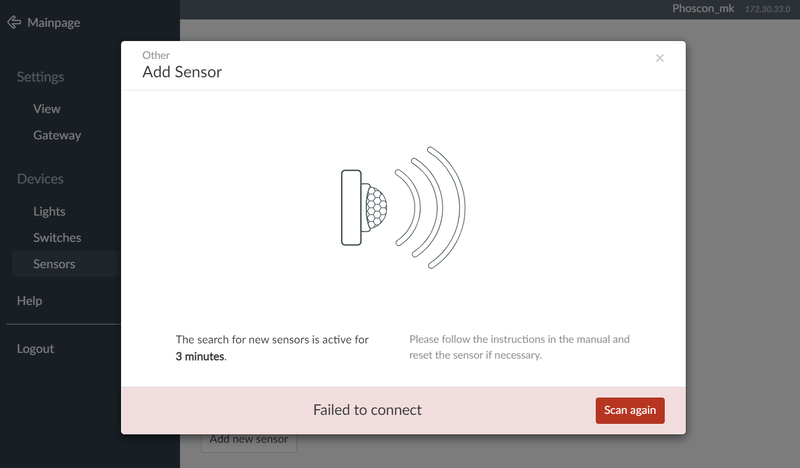This screenshot has width=800, height=468.
Task: Click the motion sensor illustration
Action: pos(402,208)
